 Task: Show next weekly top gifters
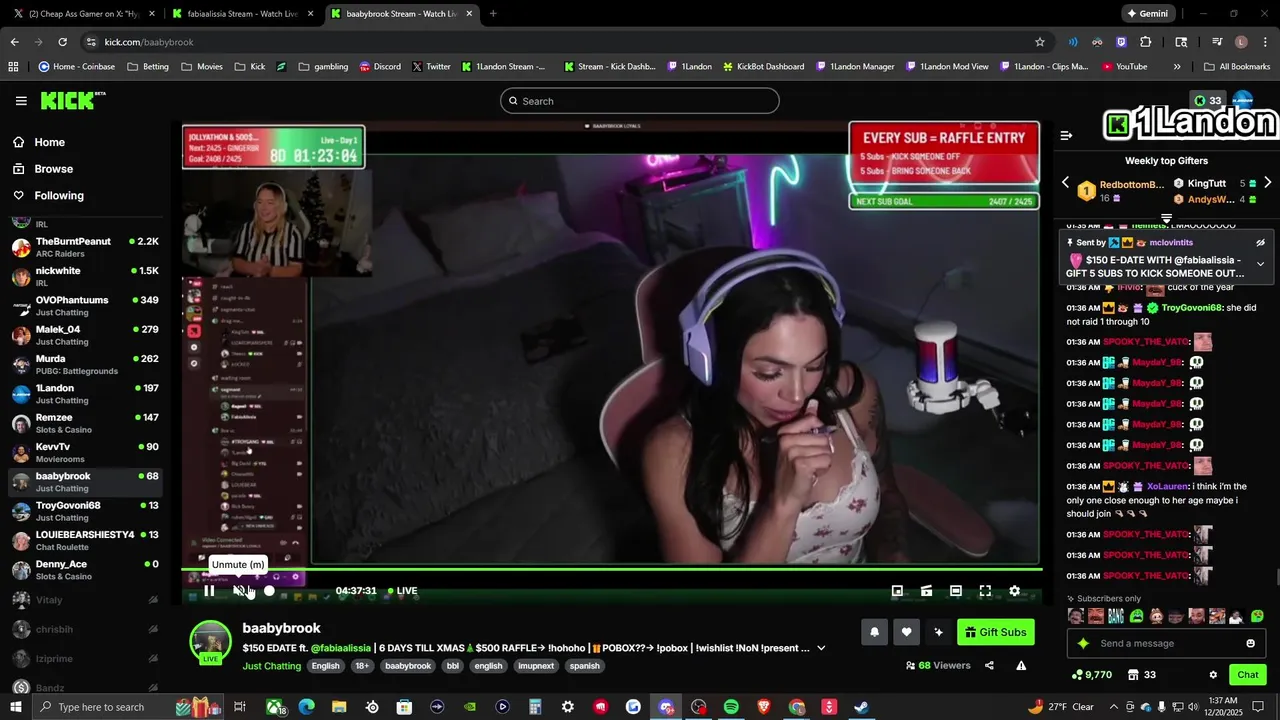1267,183
